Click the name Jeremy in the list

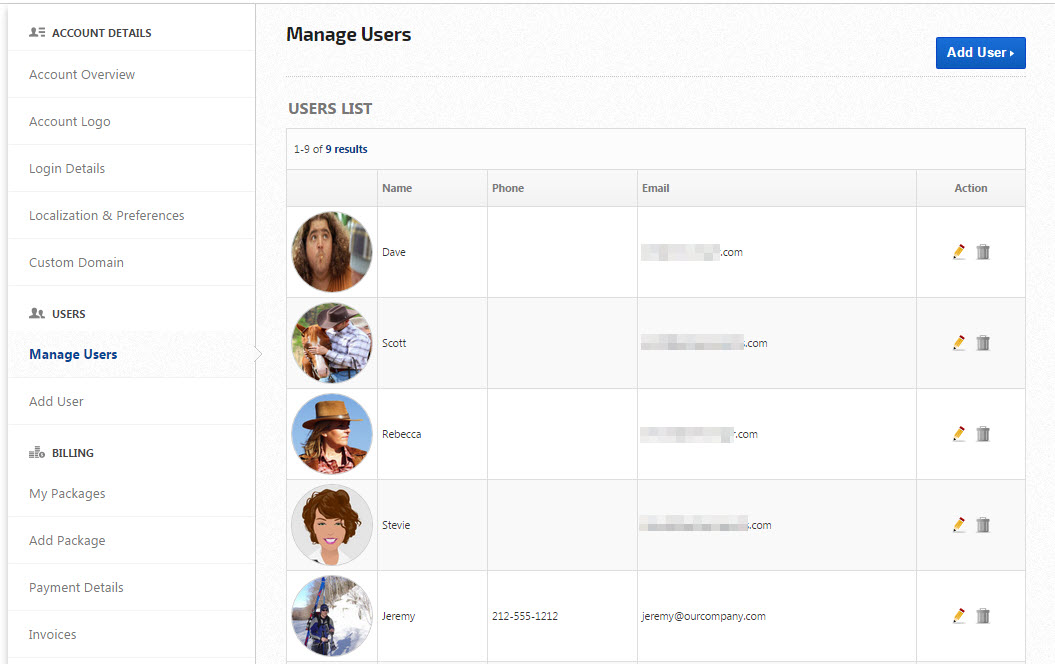(398, 616)
